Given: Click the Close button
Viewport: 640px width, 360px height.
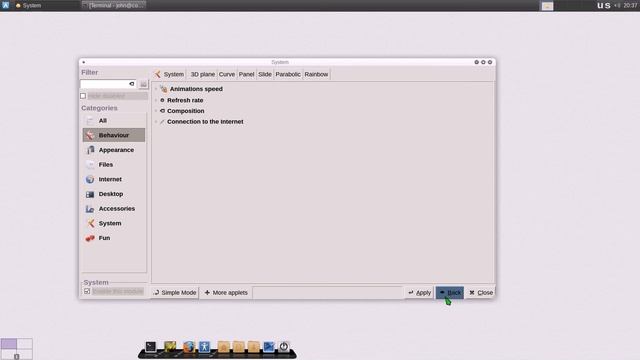Looking at the screenshot, I should 481,293.
